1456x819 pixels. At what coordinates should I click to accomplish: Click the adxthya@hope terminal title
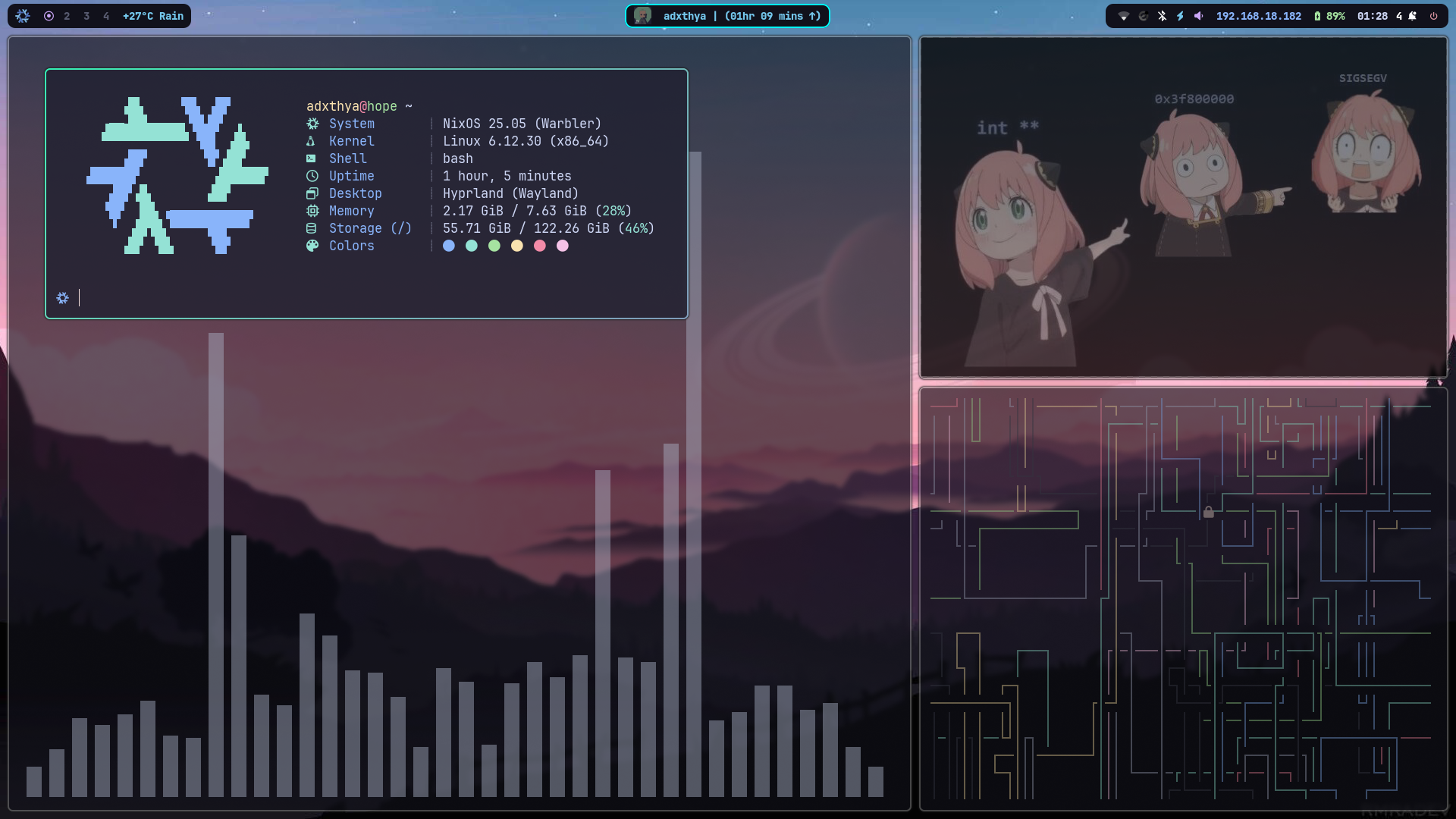(352, 106)
